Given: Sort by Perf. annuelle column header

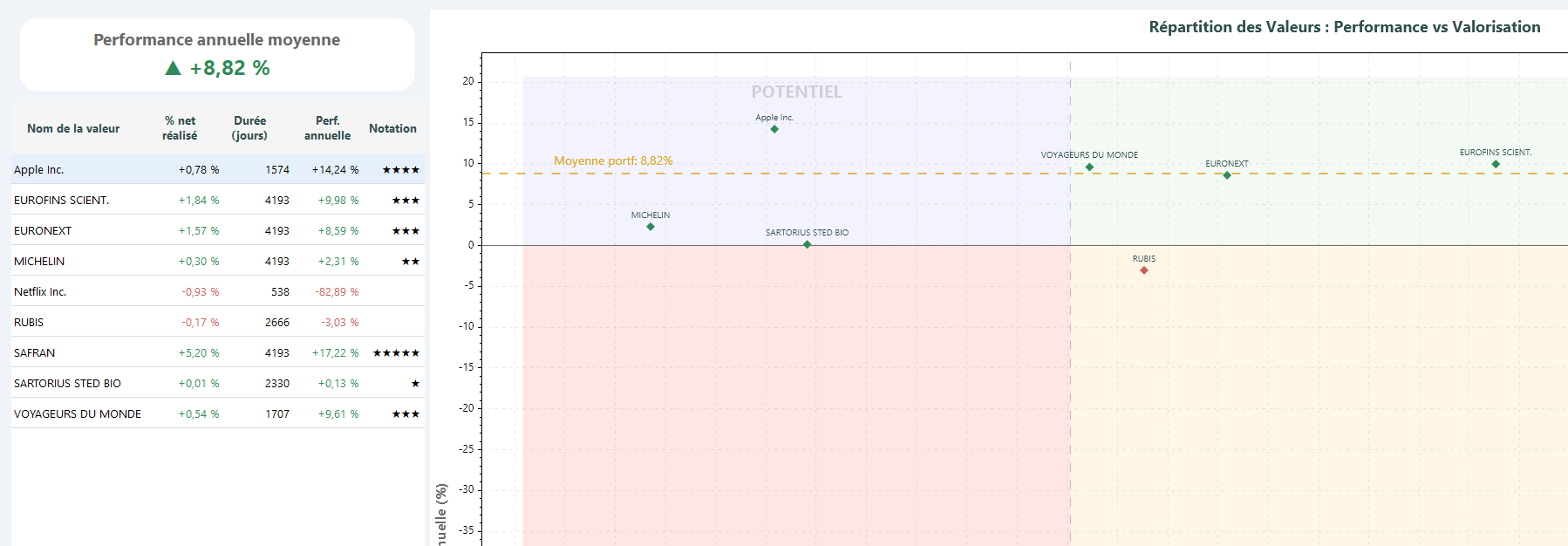Looking at the screenshot, I should (x=327, y=128).
